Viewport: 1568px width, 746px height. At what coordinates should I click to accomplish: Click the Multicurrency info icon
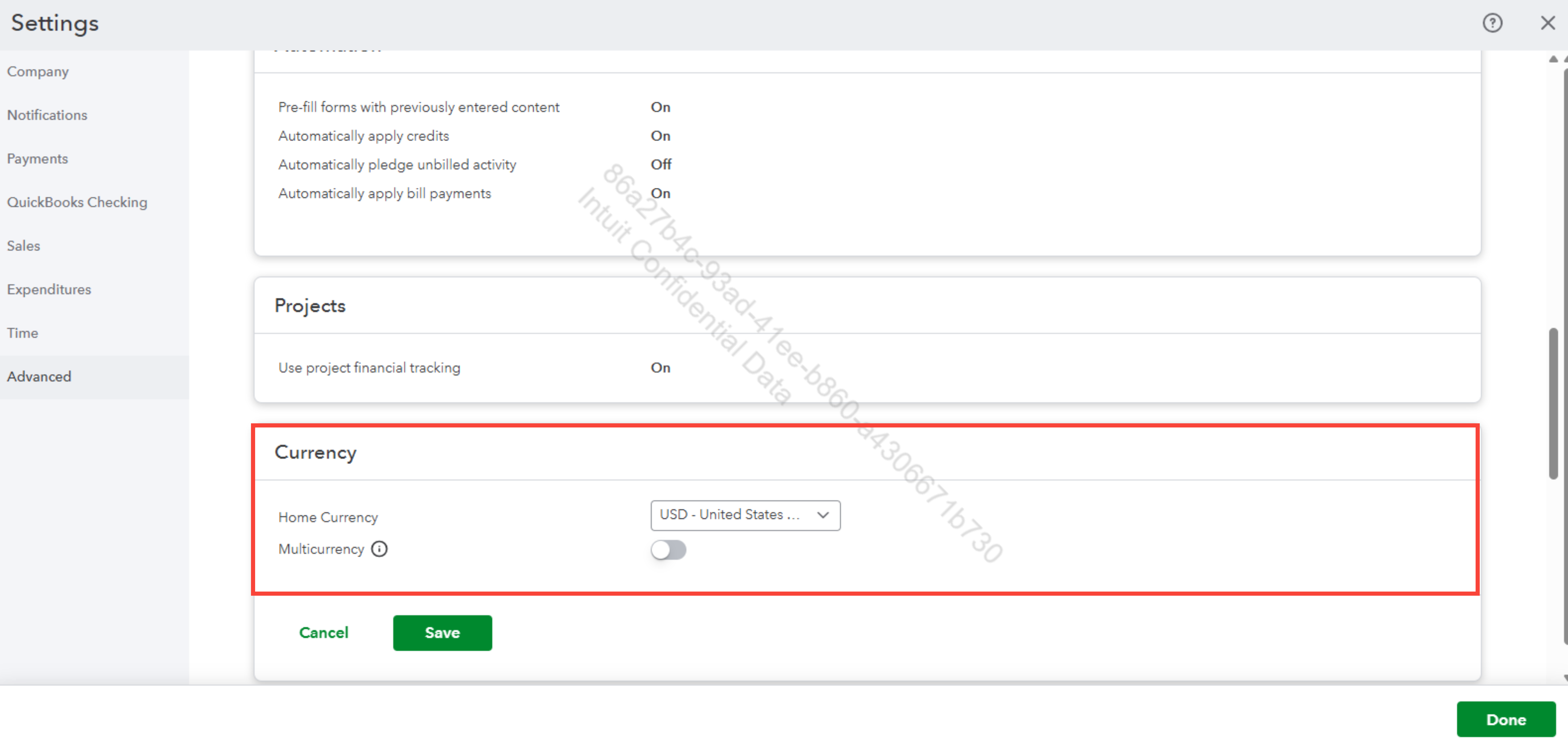pos(379,549)
